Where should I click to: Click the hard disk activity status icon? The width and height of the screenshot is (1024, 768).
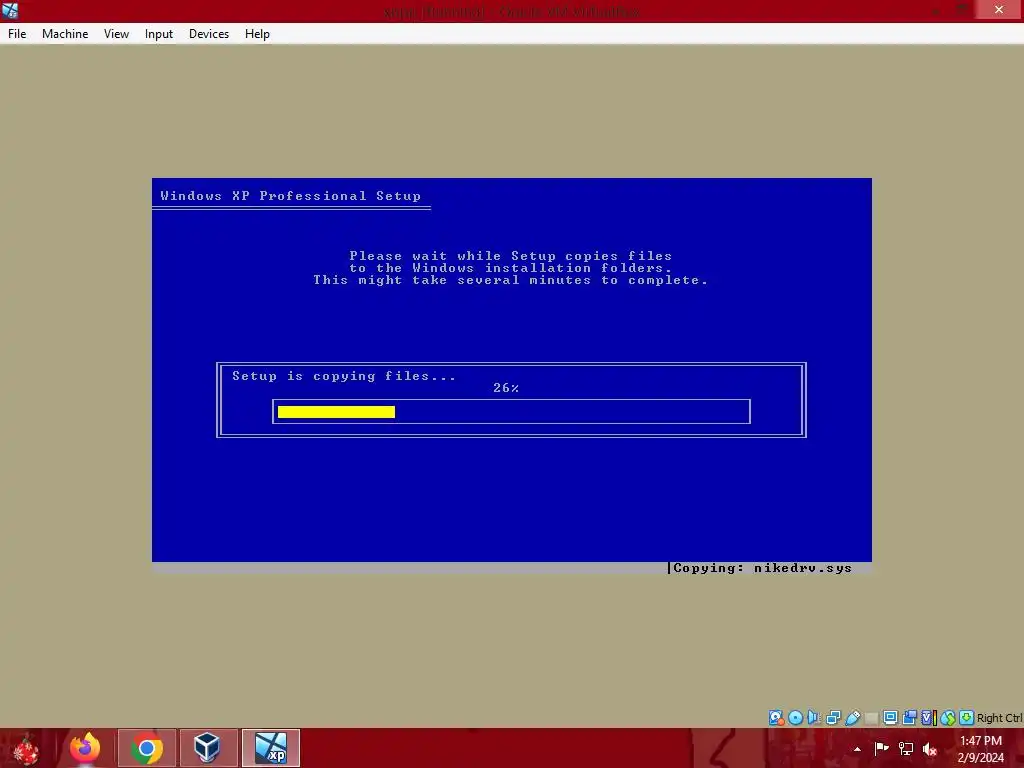[x=776, y=718]
